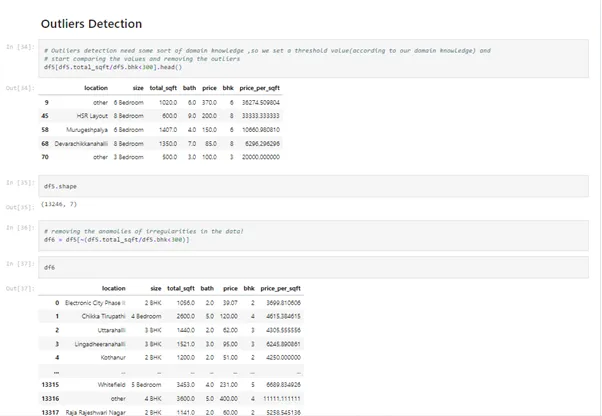Click row index 13315 in df6 output
This screenshot has width=602, height=416.
pyautogui.click(x=50, y=385)
